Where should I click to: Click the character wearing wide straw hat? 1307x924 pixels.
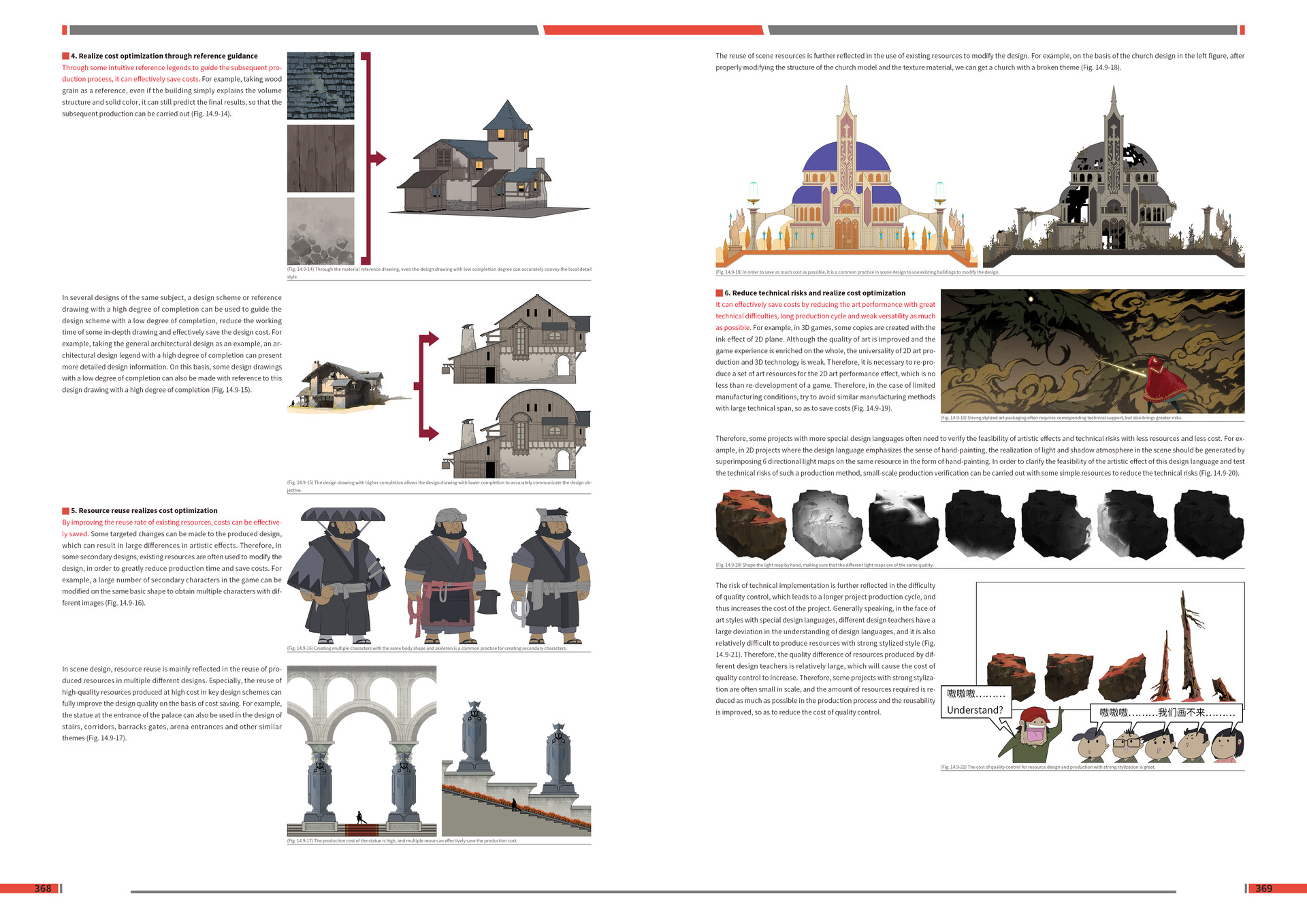(338, 575)
